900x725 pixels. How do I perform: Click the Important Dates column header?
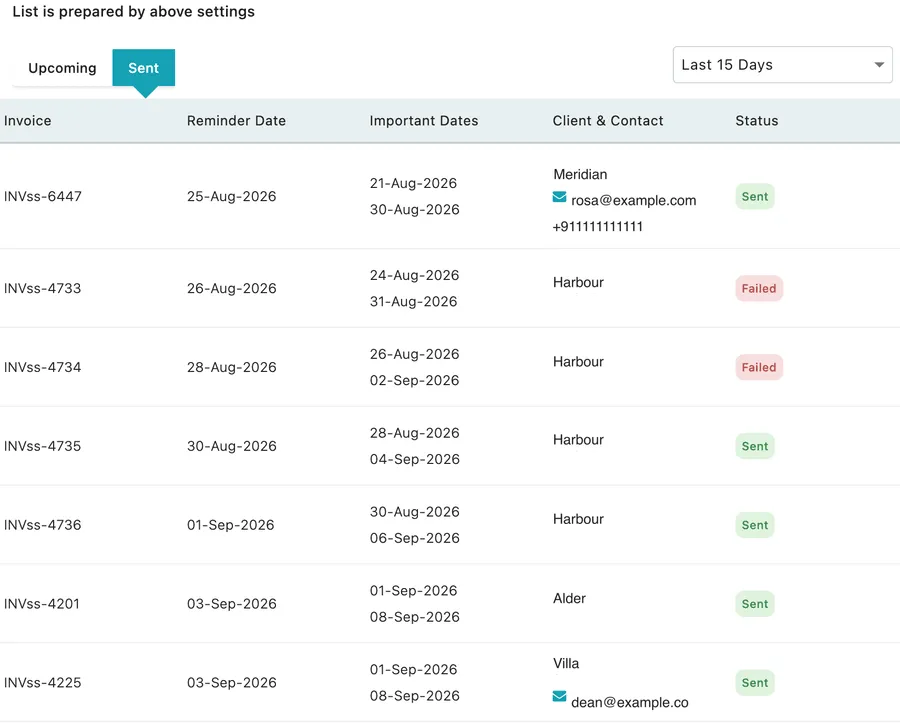[424, 121]
